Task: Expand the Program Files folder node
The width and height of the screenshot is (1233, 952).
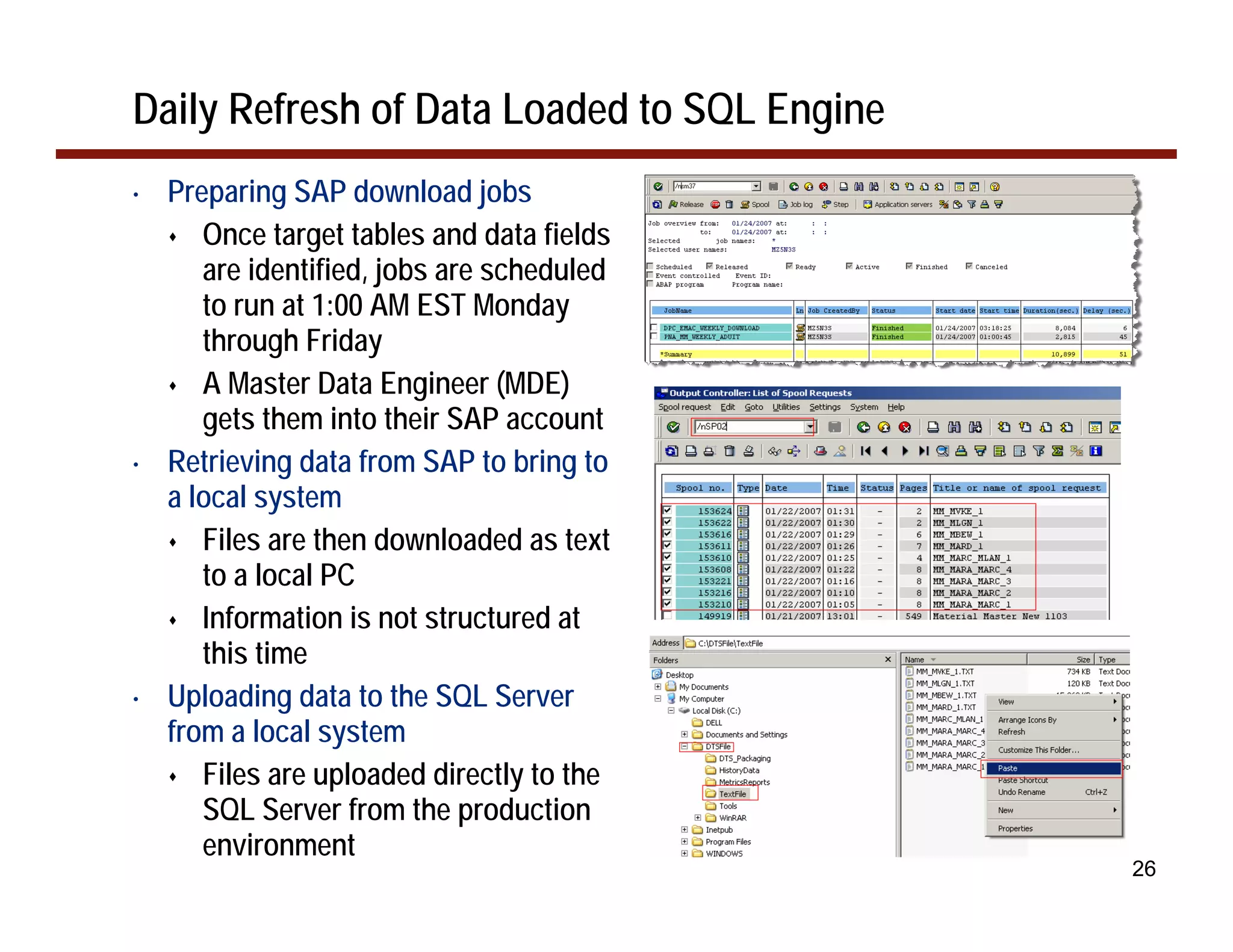Action: click(685, 841)
